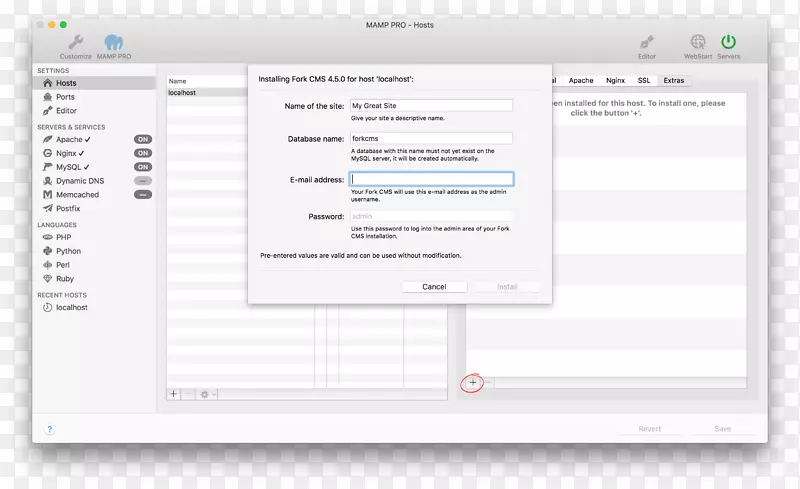Add a new host with plus button

coord(173,394)
